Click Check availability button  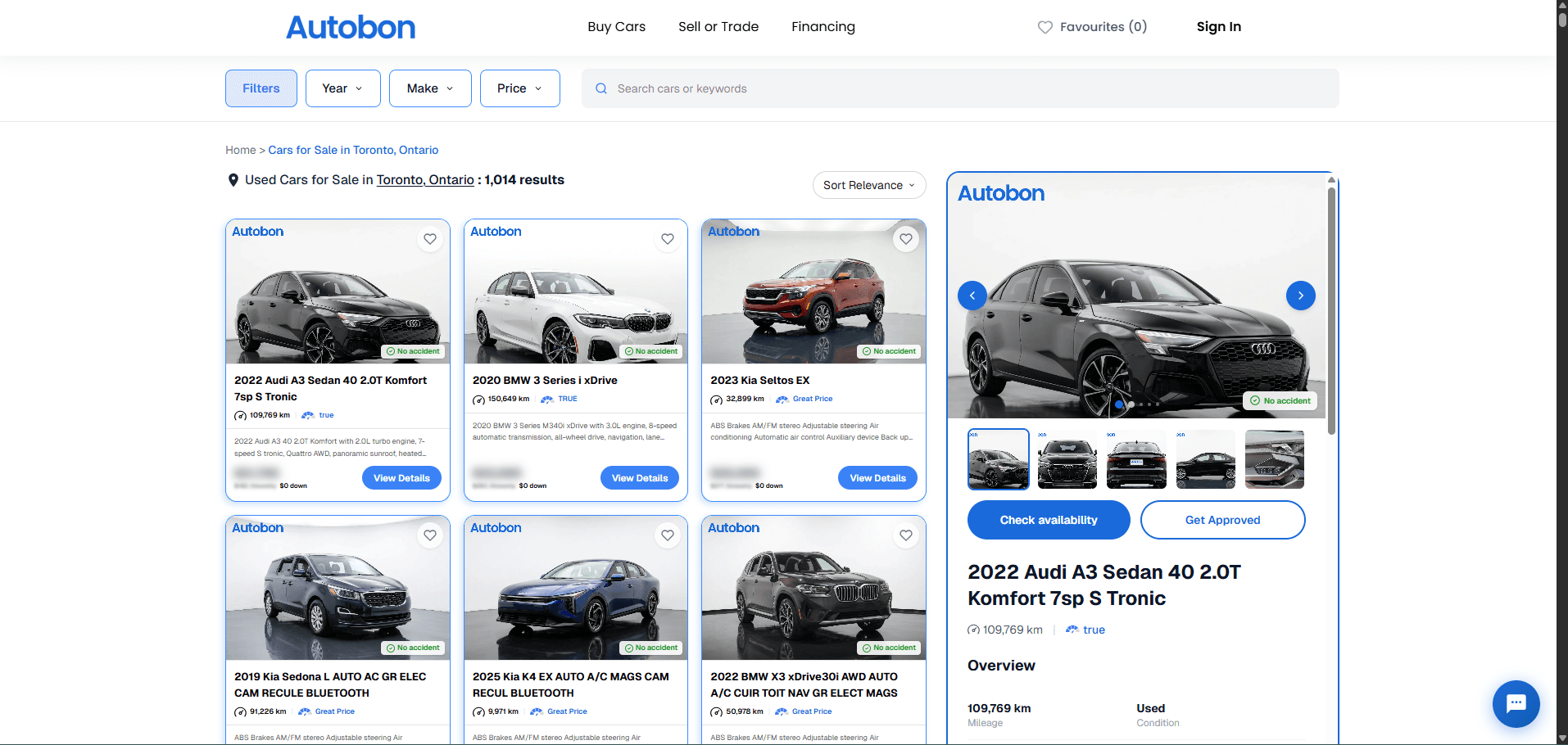pyautogui.click(x=1049, y=520)
